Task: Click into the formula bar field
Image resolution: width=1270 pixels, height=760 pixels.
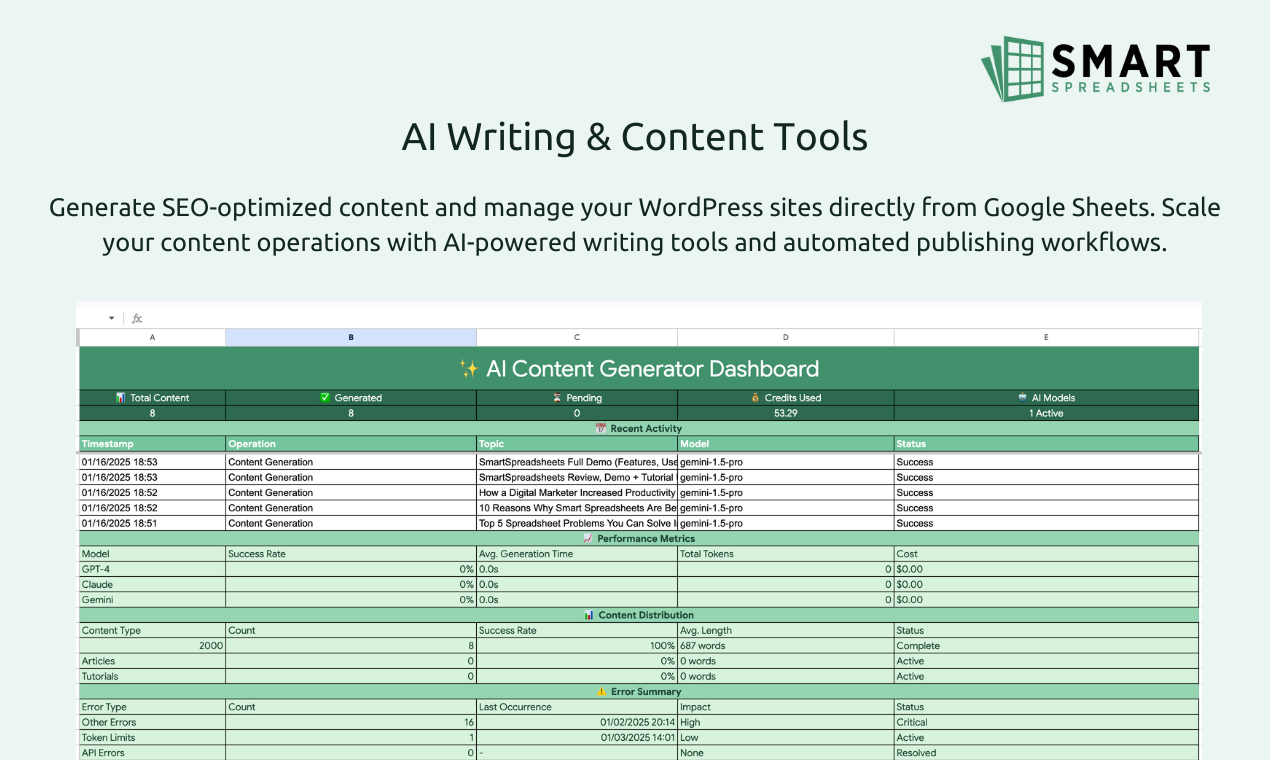Action: pyautogui.click(x=673, y=319)
